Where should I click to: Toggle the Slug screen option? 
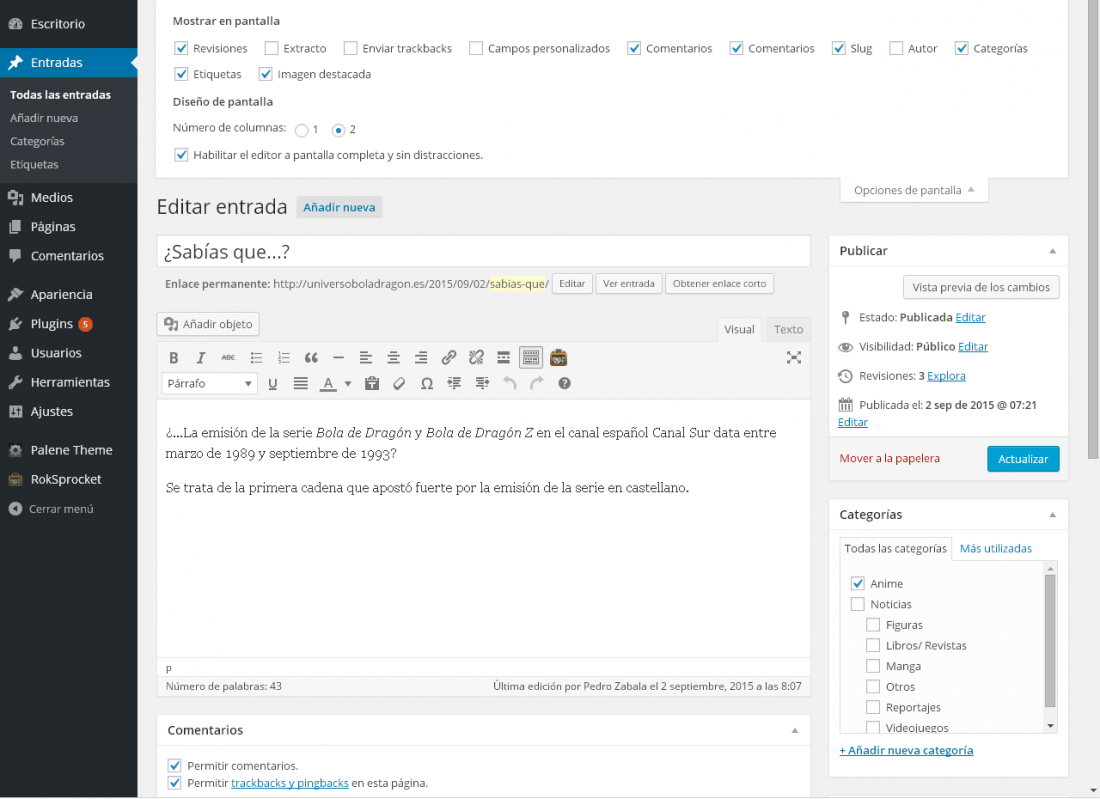pyautogui.click(x=838, y=48)
